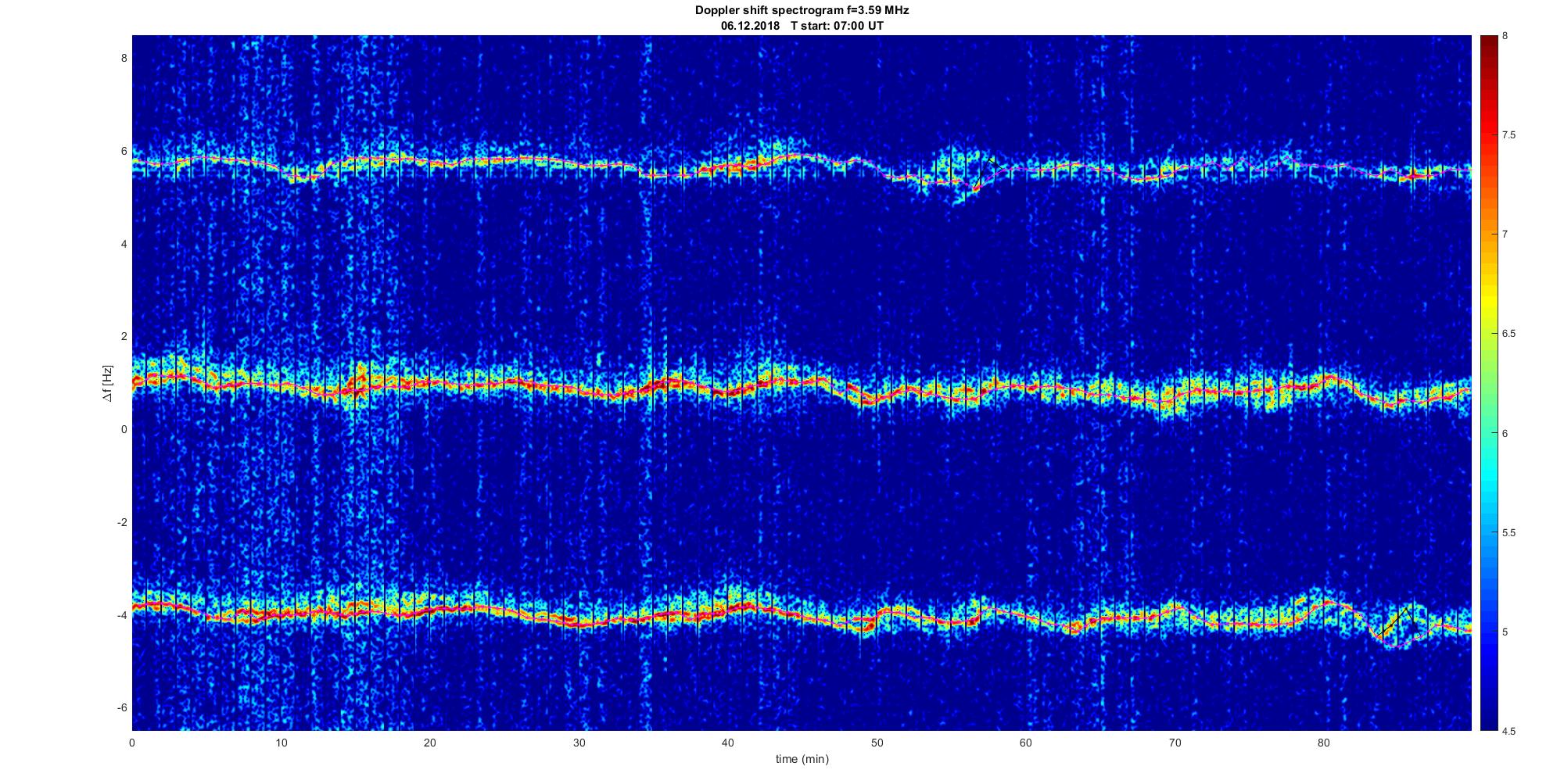Image resolution: width=1564 pixels, height=784 pixels.
Task: Click x-axis tick label '70'
Action: point(1175,743)
